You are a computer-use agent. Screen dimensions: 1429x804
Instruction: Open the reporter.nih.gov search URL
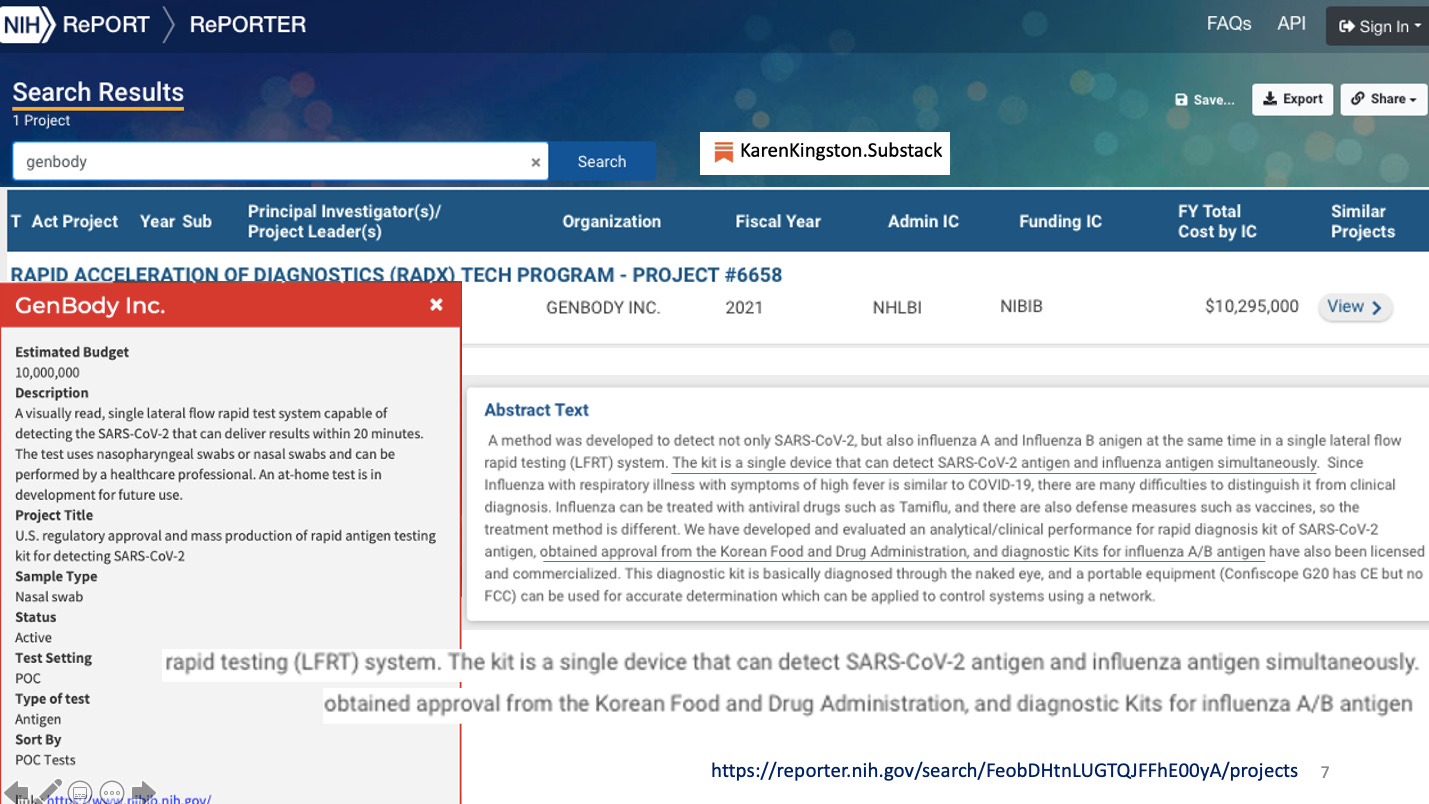(1004, 770)
